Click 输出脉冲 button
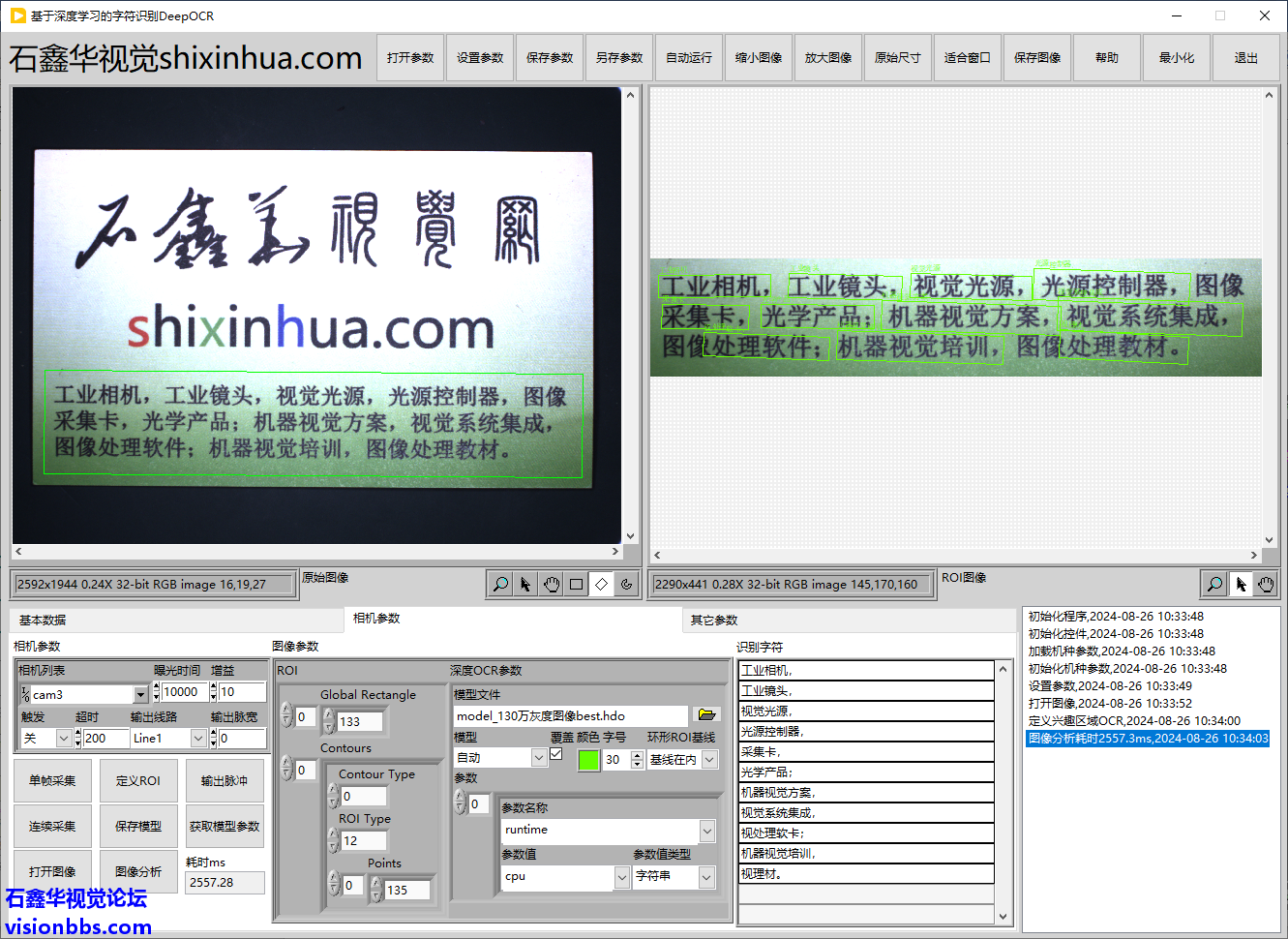Screen dimensions: 1288x939 225,780
